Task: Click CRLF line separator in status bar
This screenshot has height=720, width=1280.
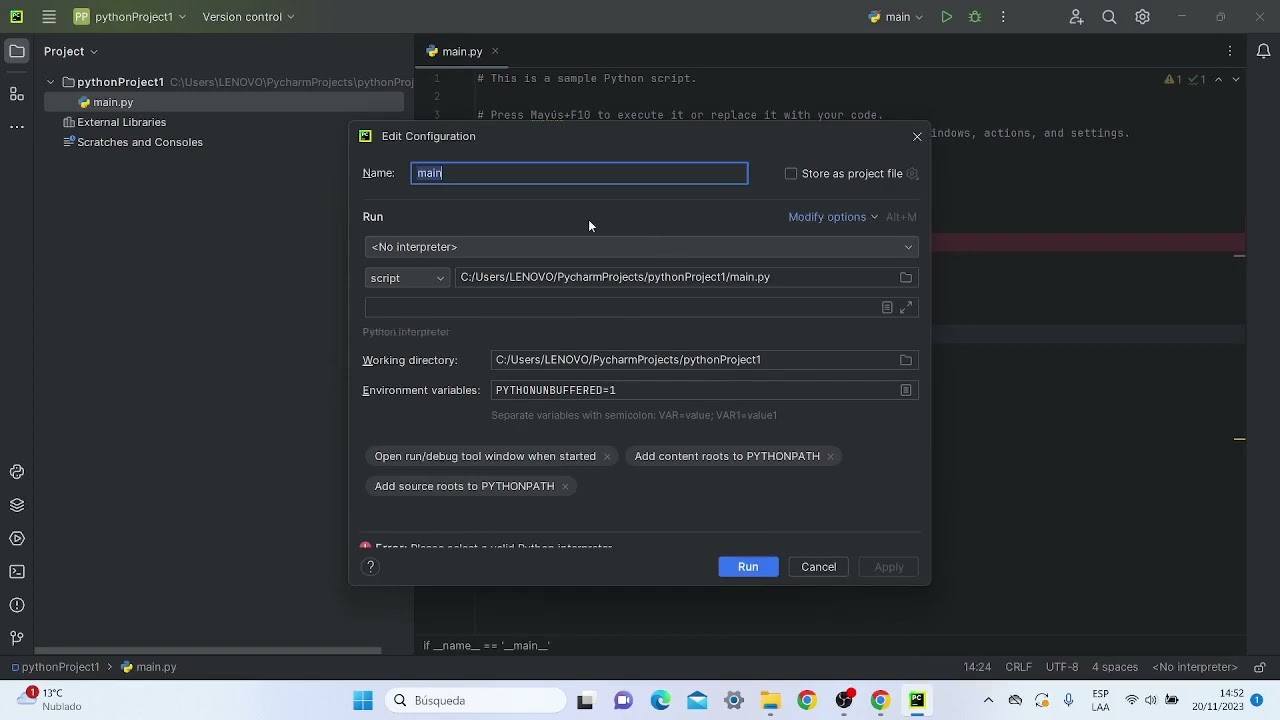Action: coord(1018,667)
